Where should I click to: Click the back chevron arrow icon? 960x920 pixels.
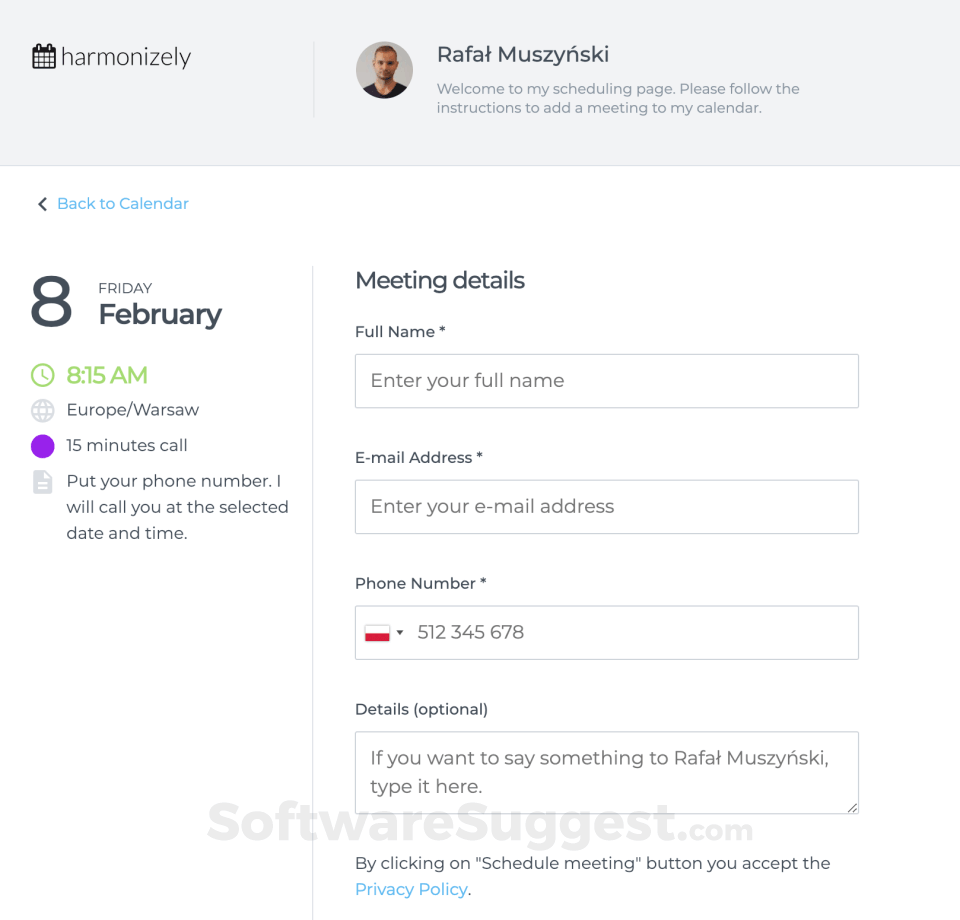(x=42, y=204)
